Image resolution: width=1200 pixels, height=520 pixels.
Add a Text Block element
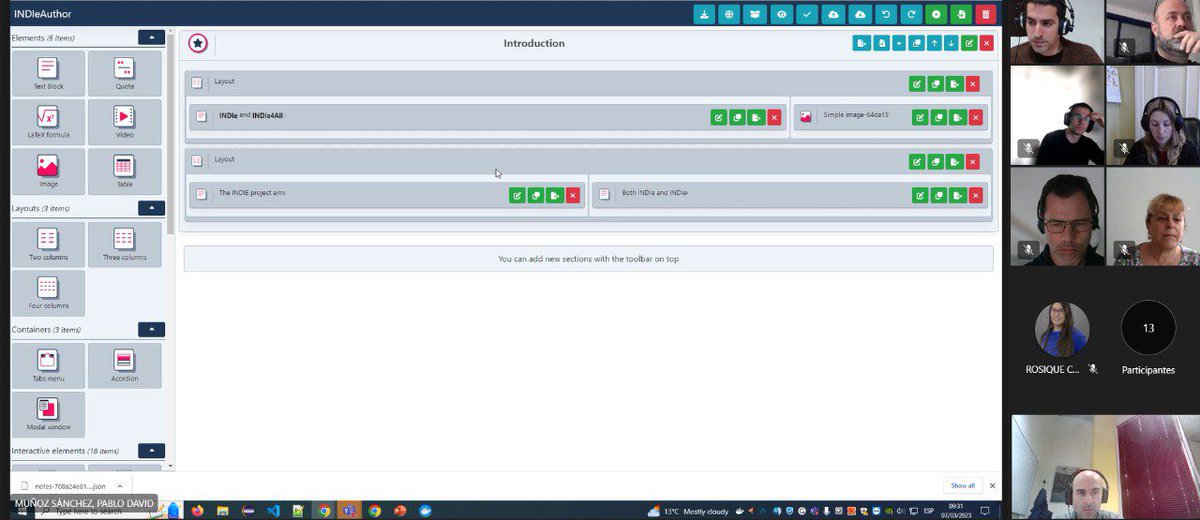tap(48, 73)
